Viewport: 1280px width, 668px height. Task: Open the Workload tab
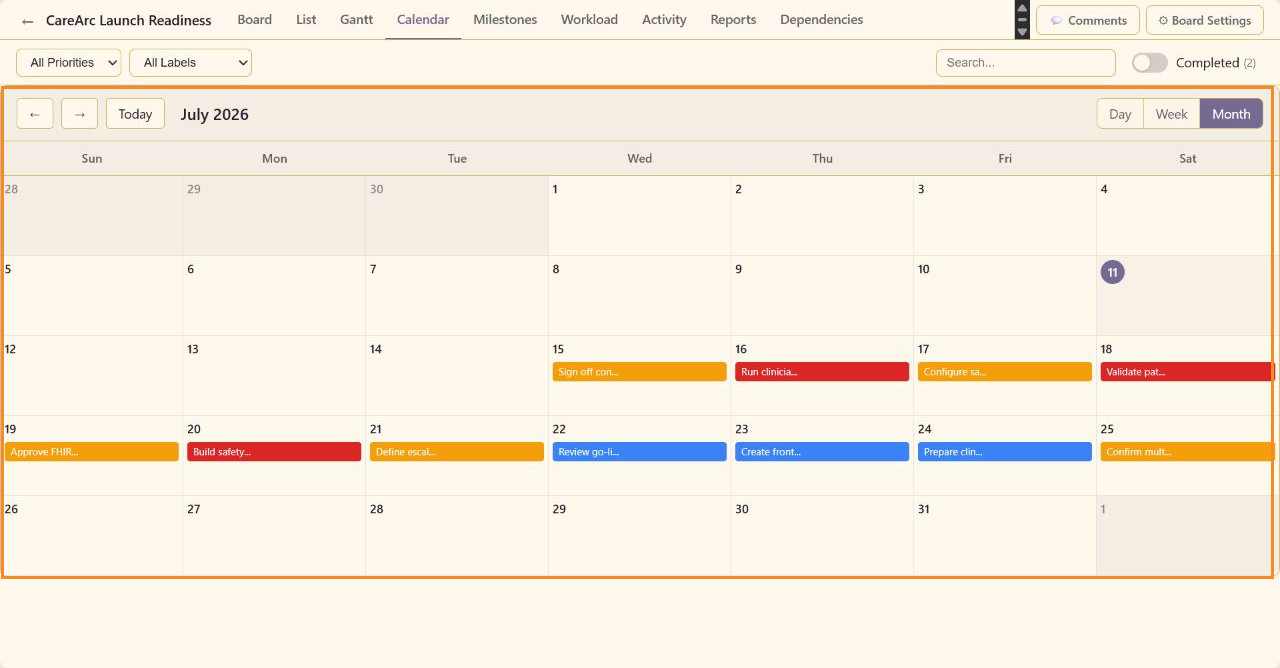589,19
